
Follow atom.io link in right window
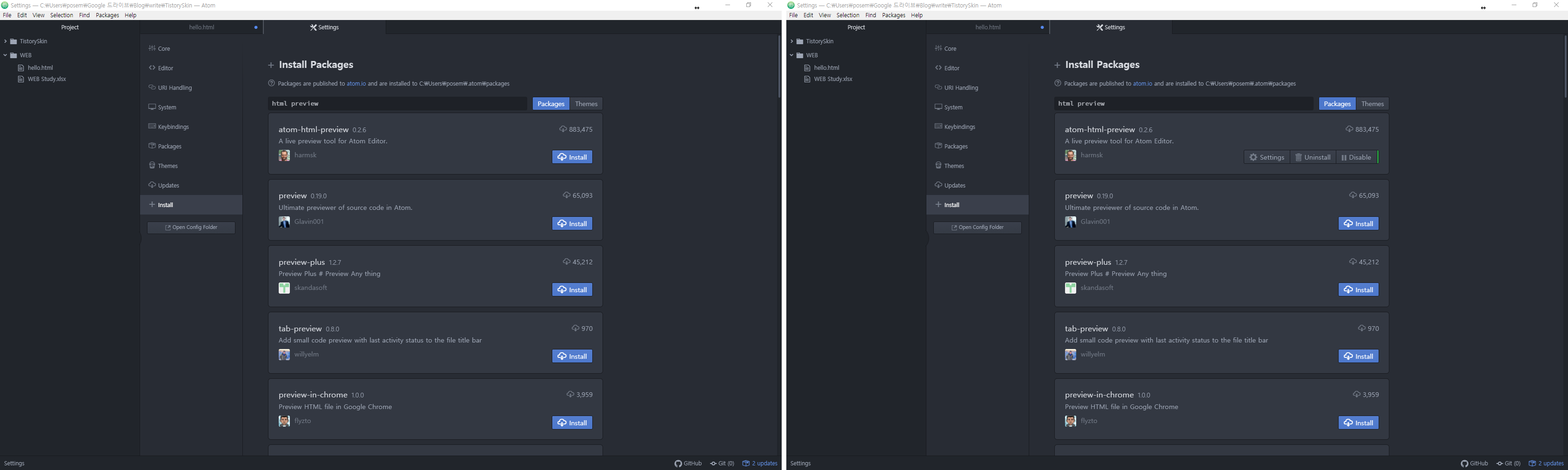pos(1143,84)
